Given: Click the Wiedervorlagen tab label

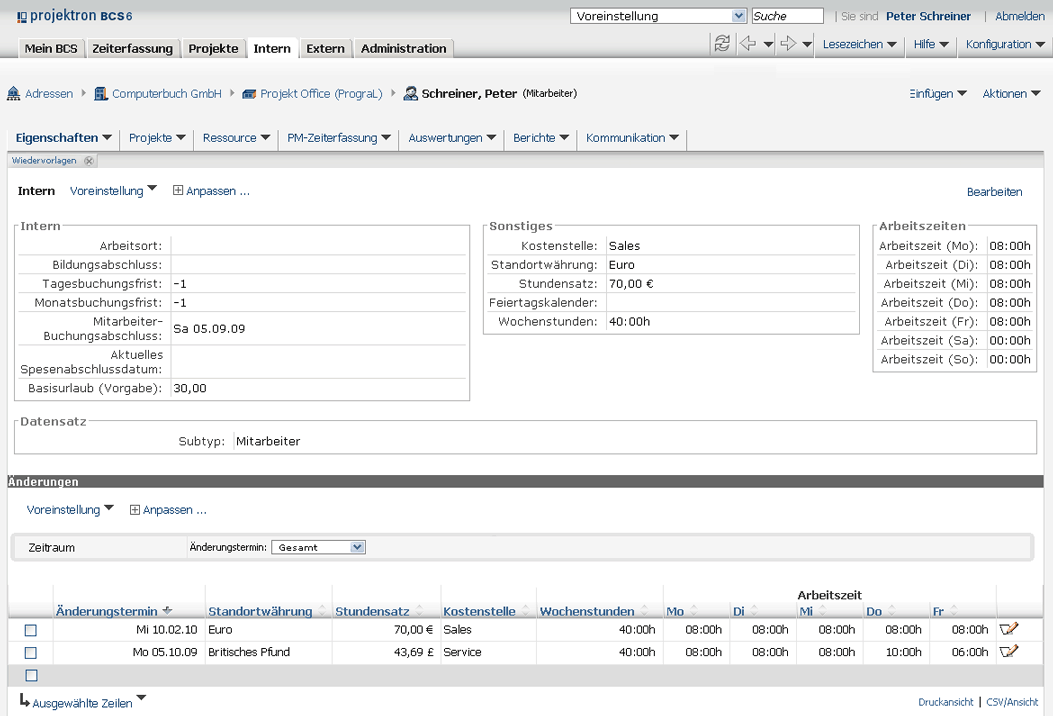Looking at the screenshot, I should click(44, 161).
